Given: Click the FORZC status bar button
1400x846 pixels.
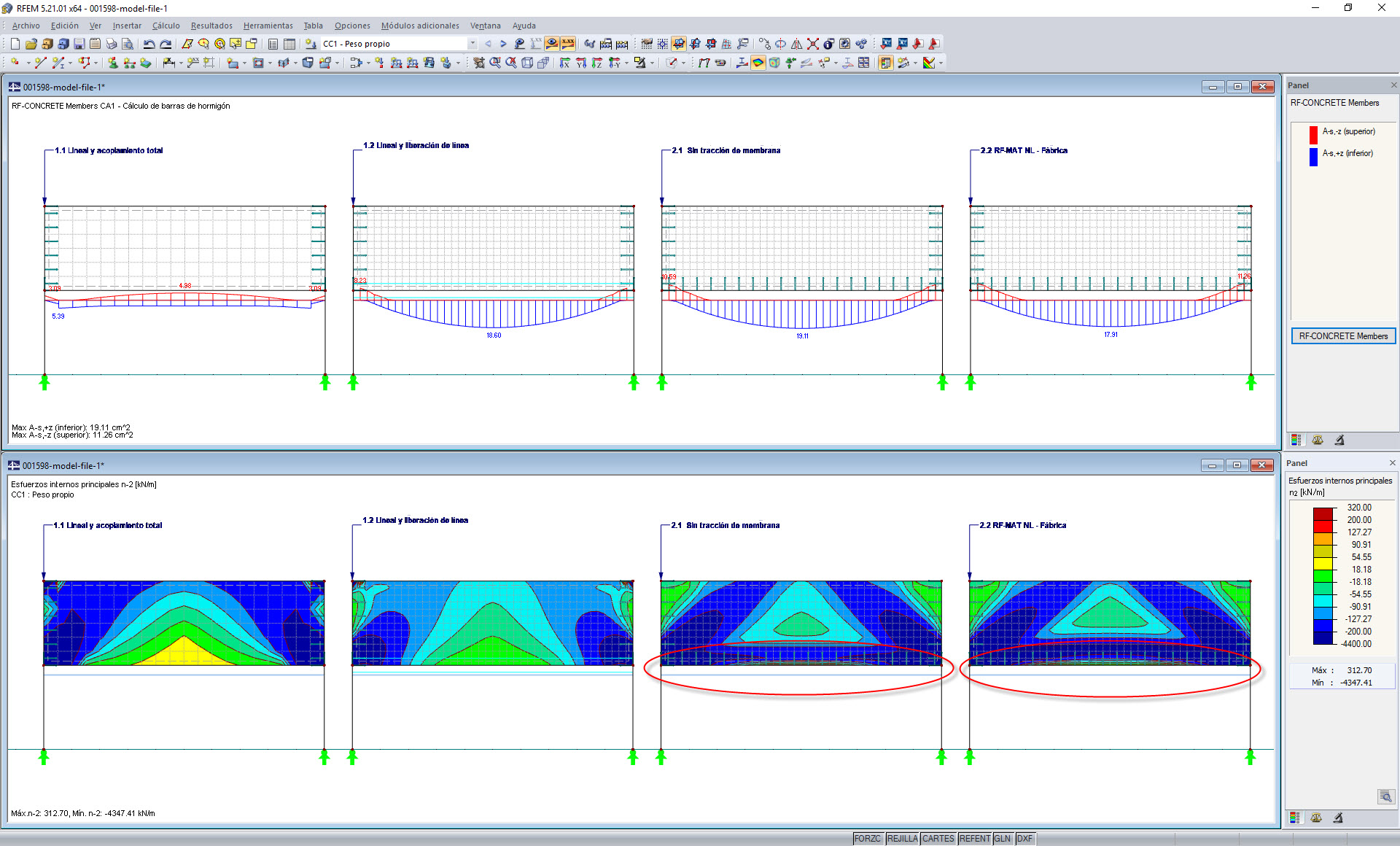Looking at the screenshot, I should point(868,839).
